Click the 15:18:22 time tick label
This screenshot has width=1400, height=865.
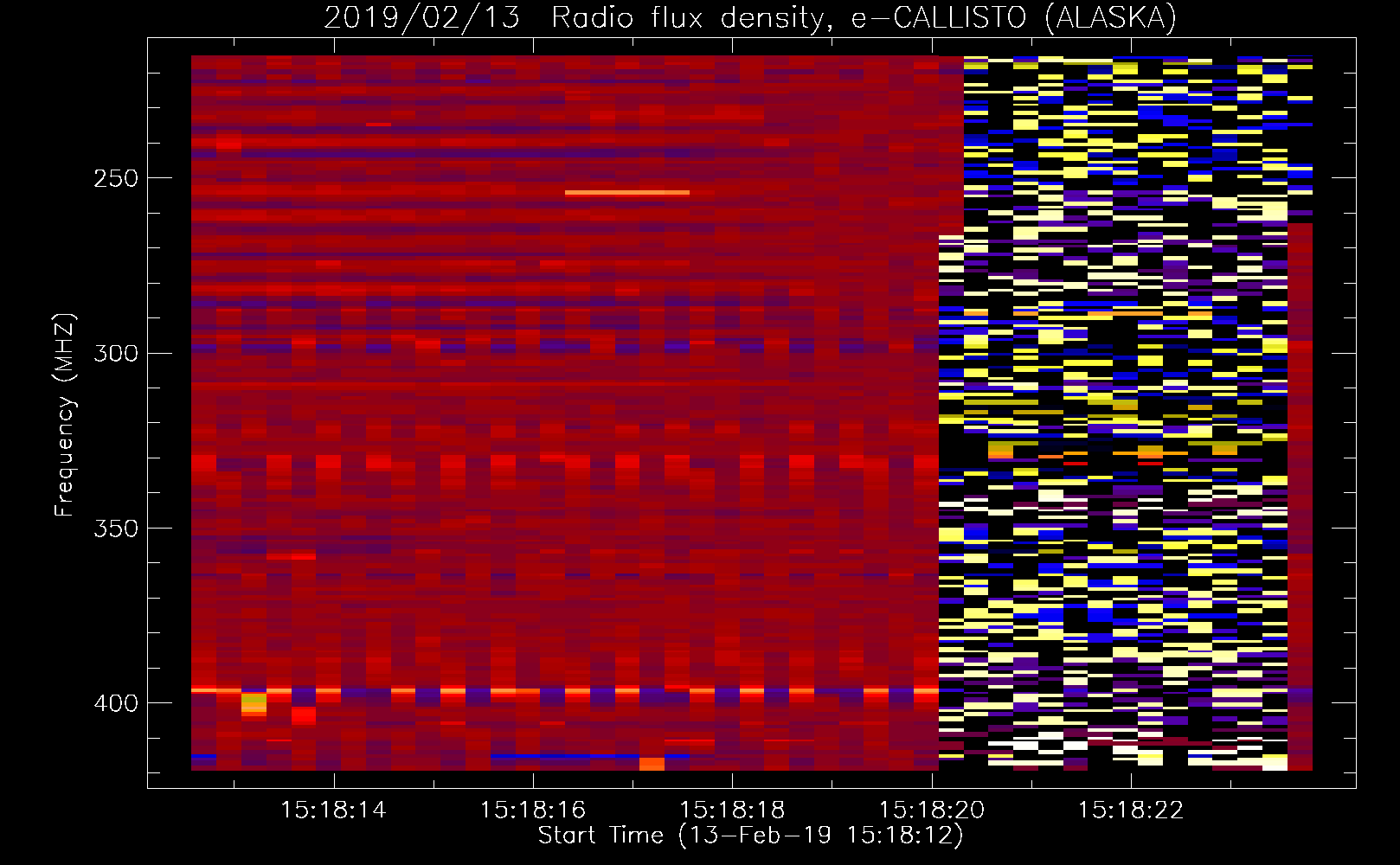point(1130,811)
